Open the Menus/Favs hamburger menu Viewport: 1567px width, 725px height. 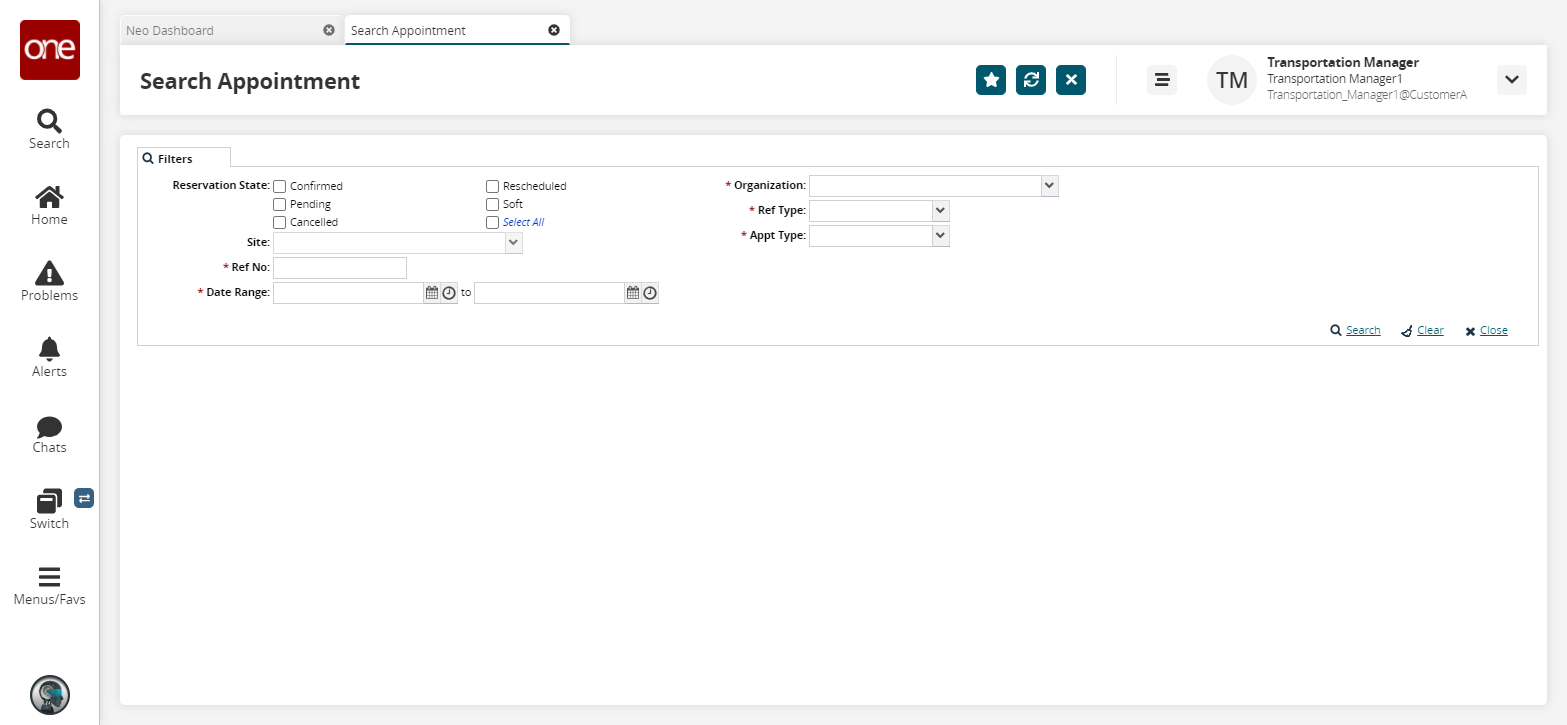pos(49,585)
